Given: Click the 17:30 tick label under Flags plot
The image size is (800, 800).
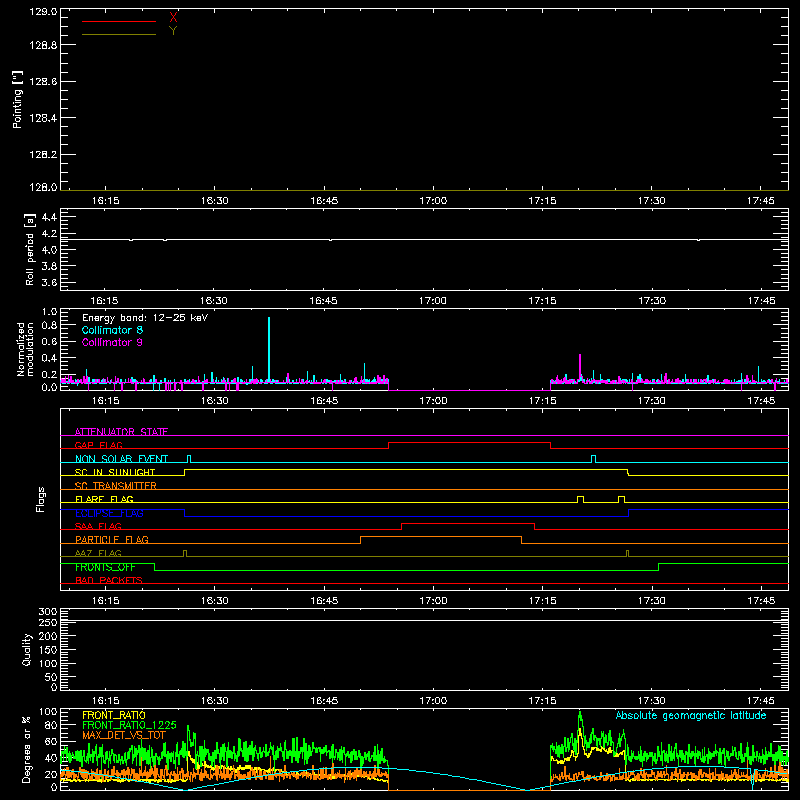Looking at the screenshot, I should point(652,601).
